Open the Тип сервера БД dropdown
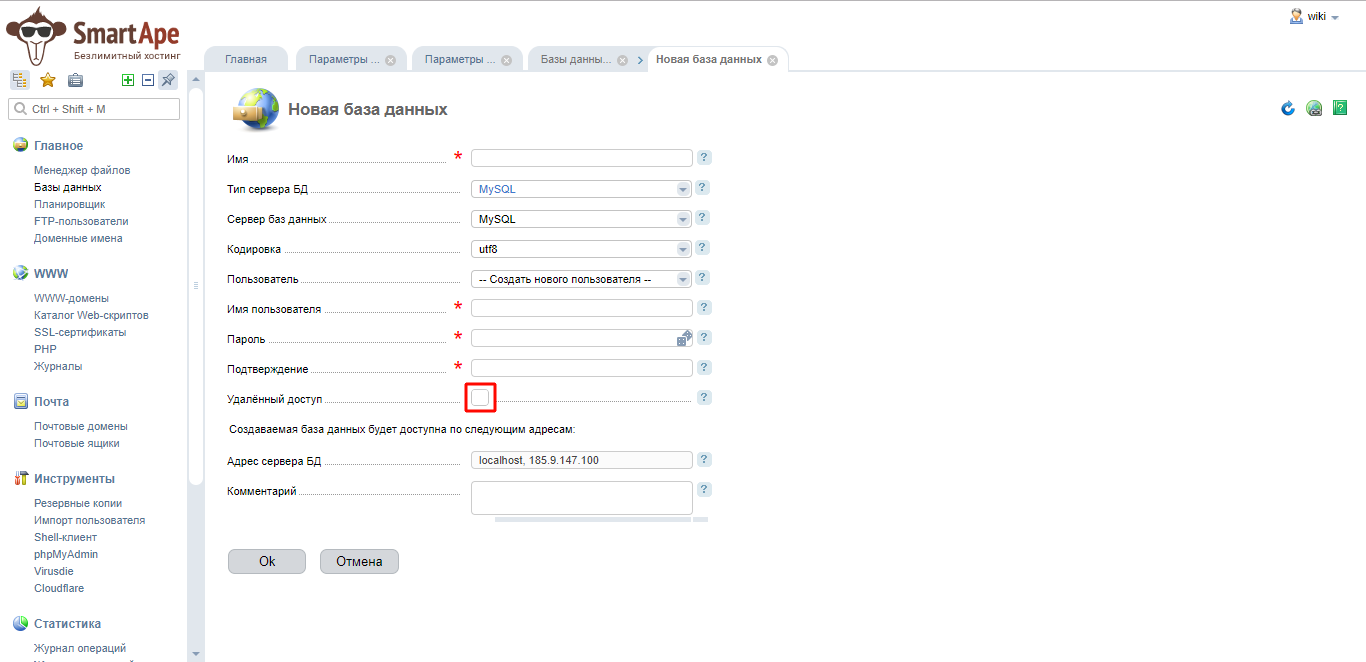The width and height of the screenshot is (1366, 662). click(x=581, y=189)
